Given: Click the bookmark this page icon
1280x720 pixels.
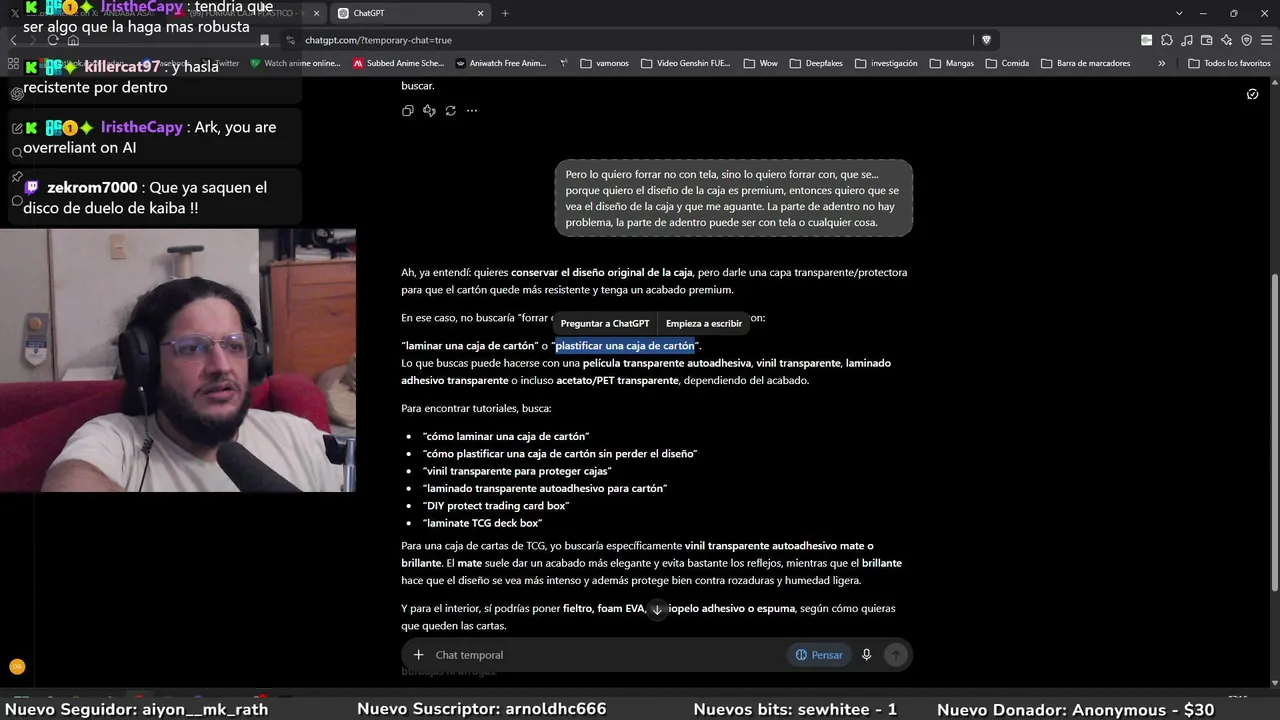Looking at the screenshot, I should coord(264,40).
